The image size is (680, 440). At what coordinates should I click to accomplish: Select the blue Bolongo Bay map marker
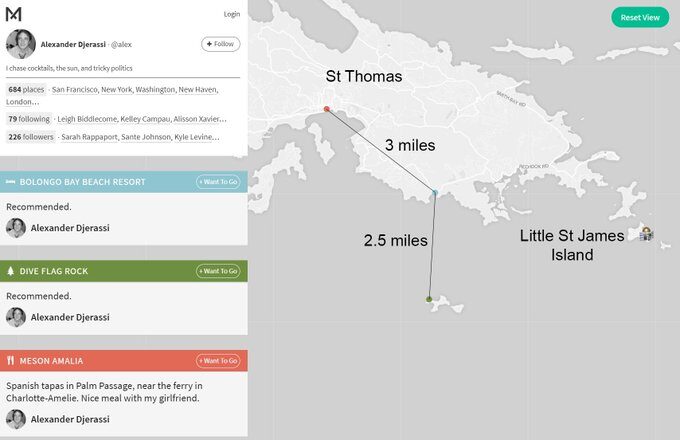[435, 192]
